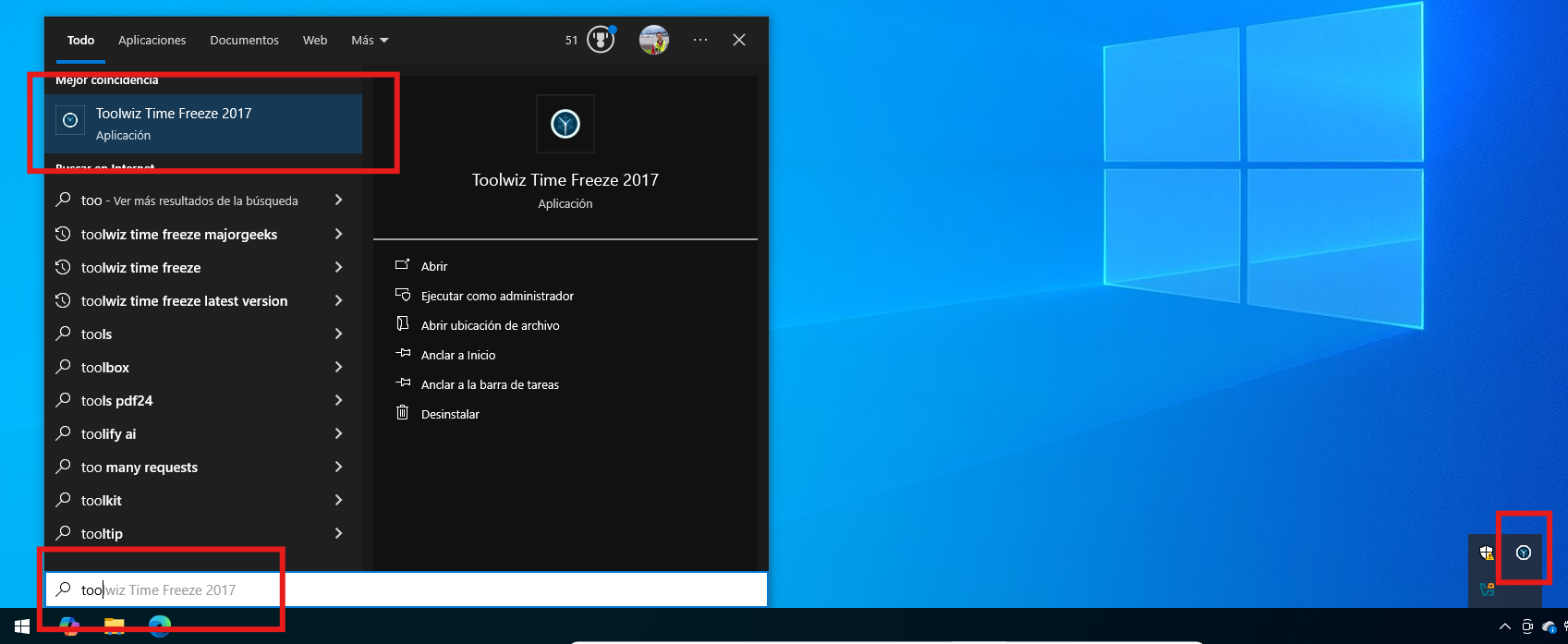
Task: Expand the Más filter dropdown
Action: [370, 40]
